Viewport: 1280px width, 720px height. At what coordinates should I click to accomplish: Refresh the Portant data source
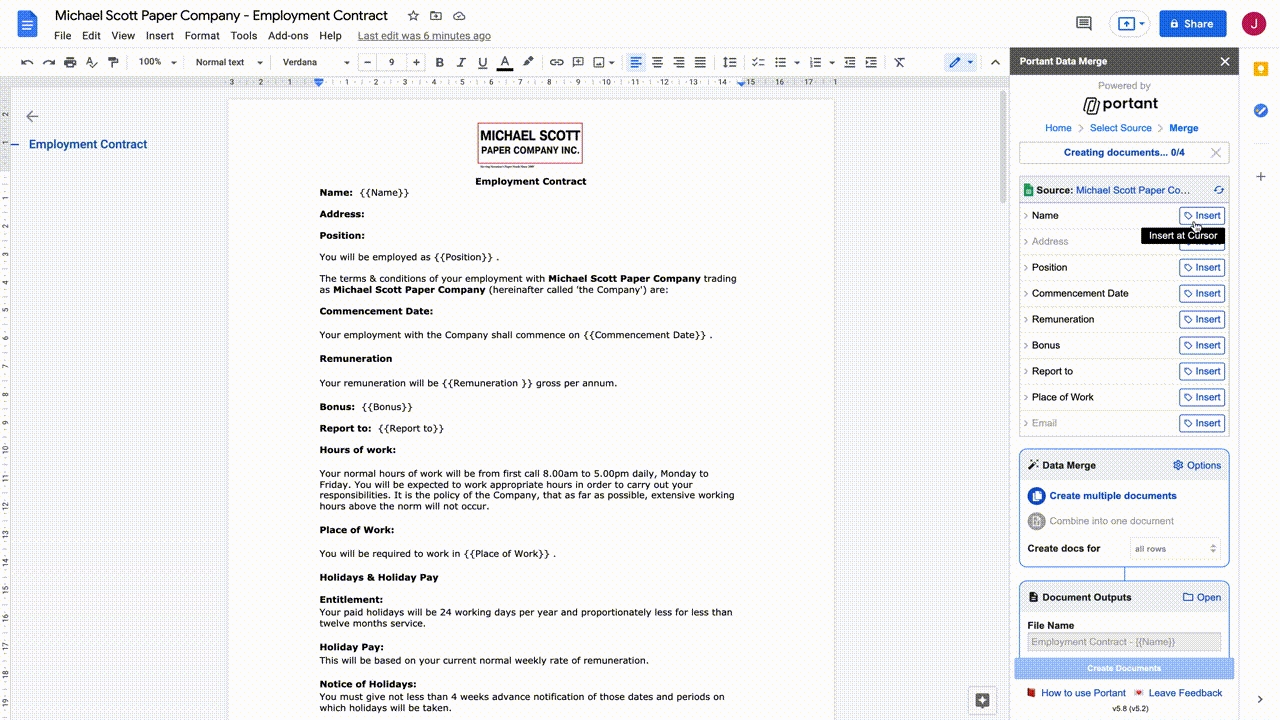pyautogui.click(x=1218, y=190)
